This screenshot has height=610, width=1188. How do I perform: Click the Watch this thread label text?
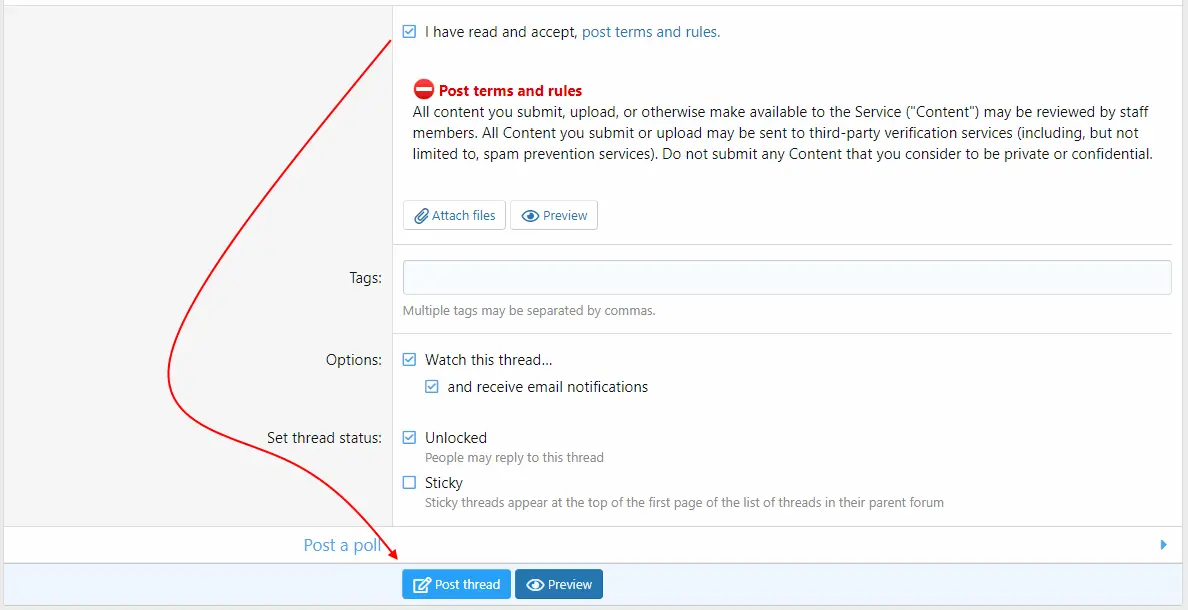click(488, 360)
